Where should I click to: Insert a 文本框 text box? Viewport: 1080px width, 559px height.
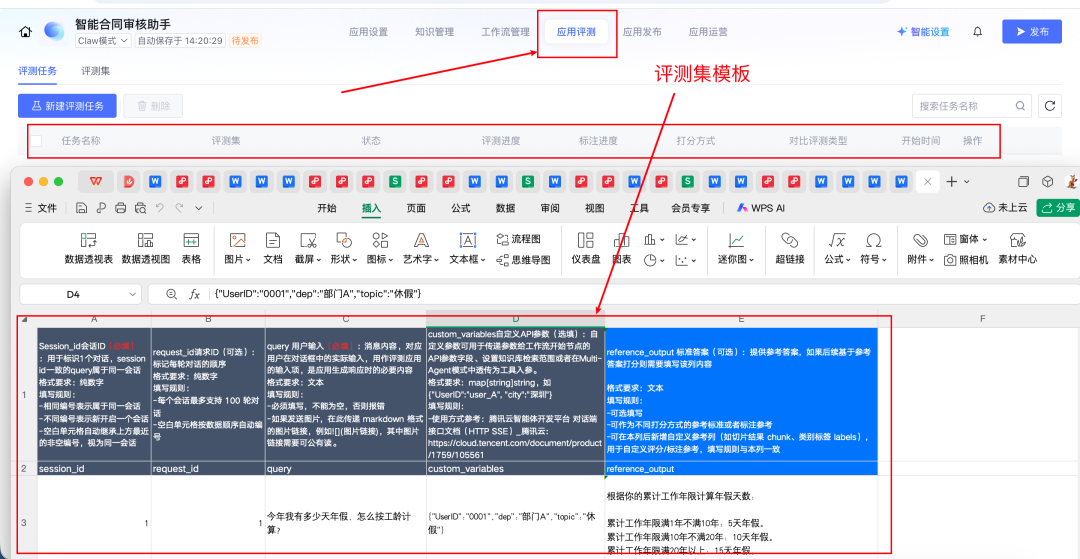[468, 249]
